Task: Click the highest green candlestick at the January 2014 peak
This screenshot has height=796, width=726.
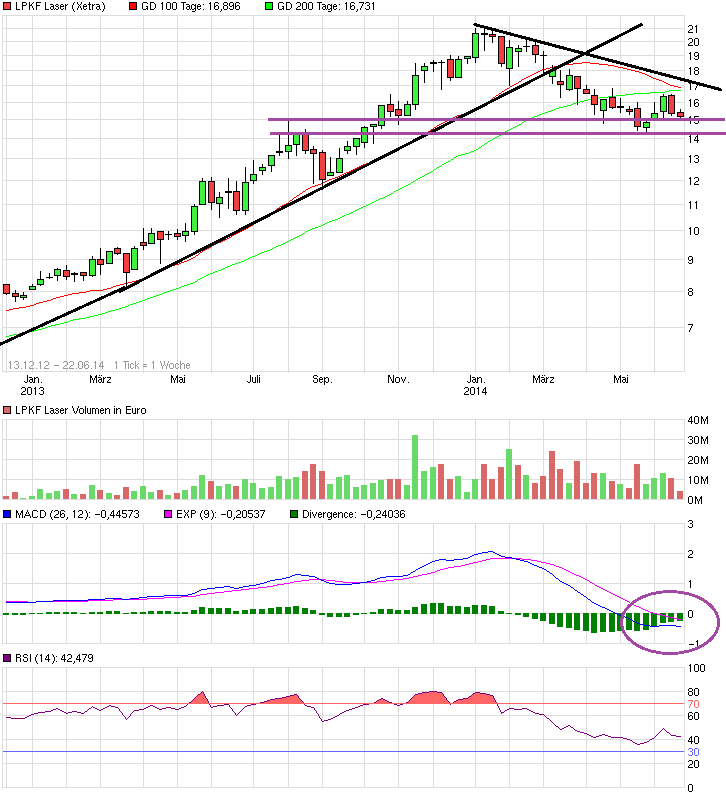Action: [x=475, y=45]
